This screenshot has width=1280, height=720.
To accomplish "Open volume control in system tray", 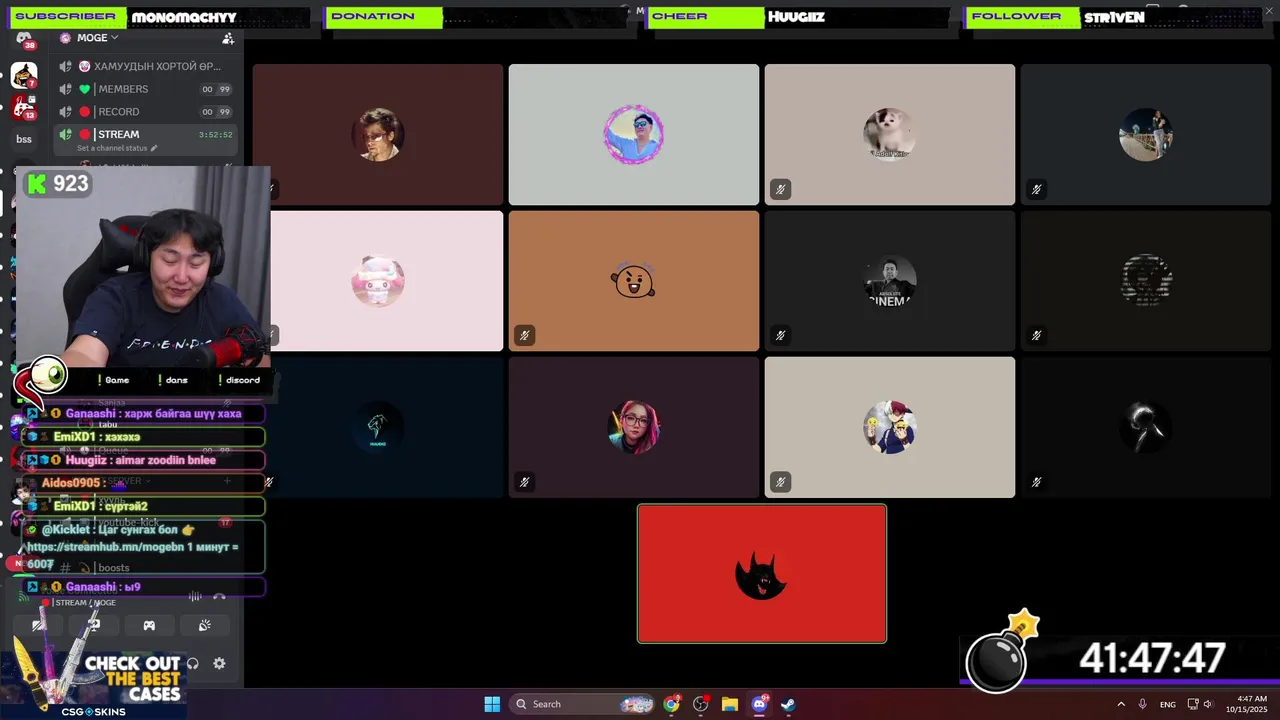I will pos(1208,704).
